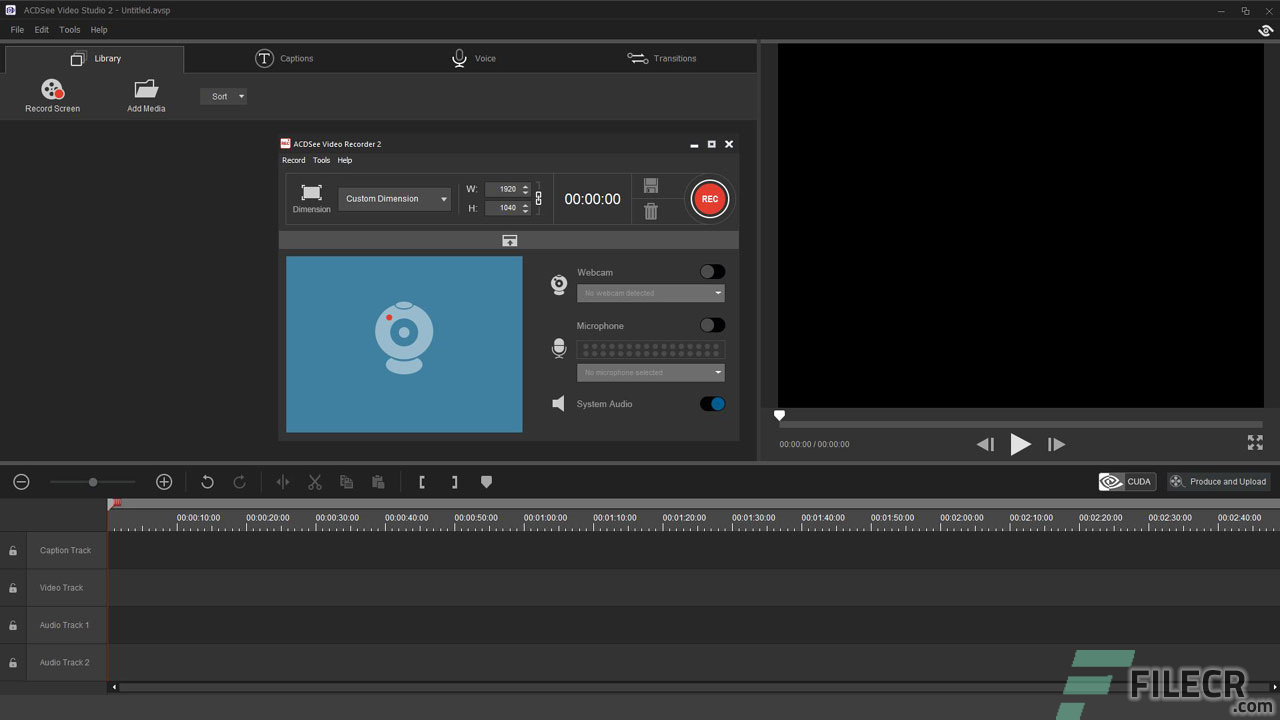Play the preview video
The width and height of the screenshot is (1280, 720).
click(1020, 444)
